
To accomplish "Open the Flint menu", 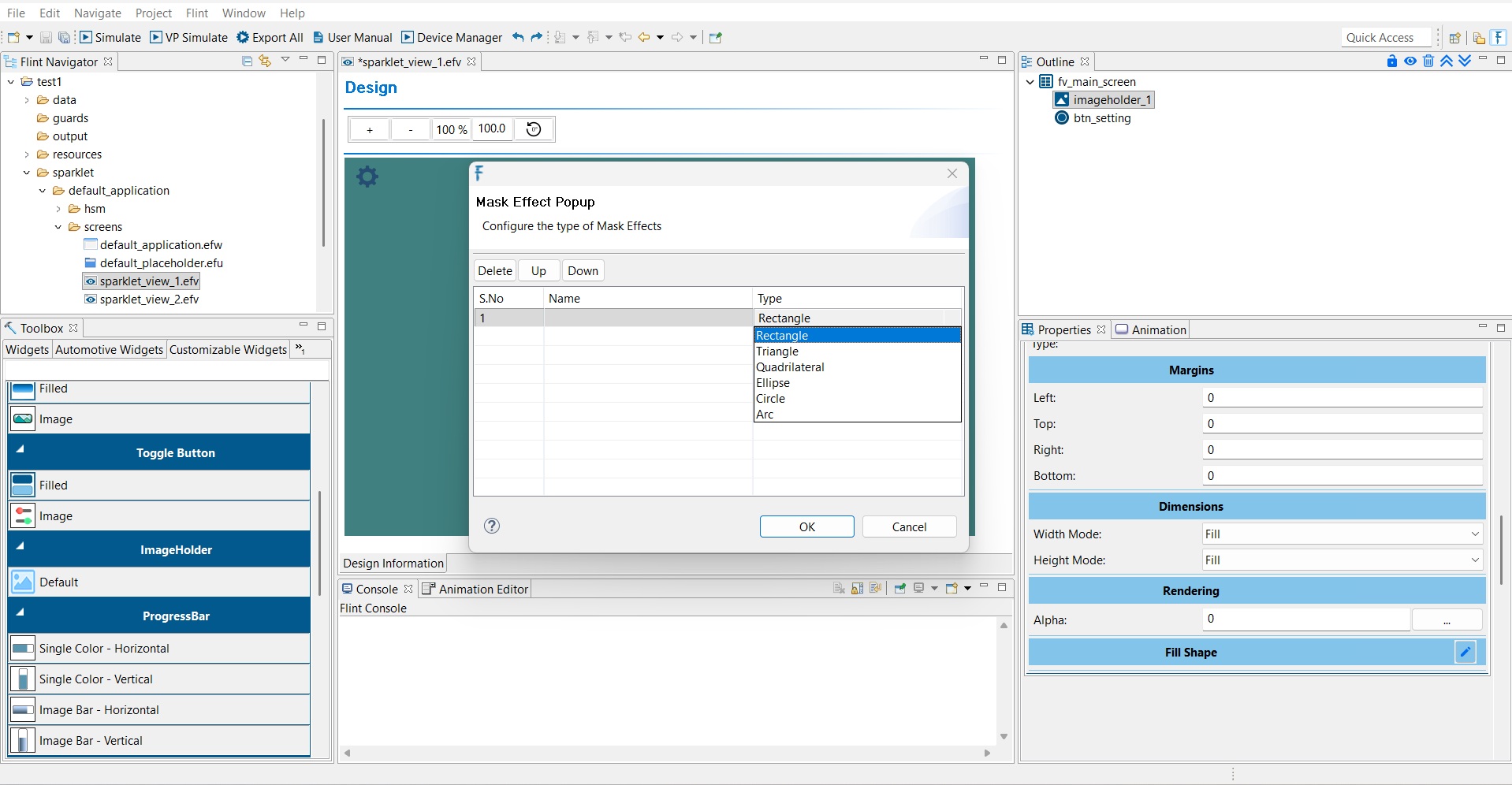I will tap(197, 13).
